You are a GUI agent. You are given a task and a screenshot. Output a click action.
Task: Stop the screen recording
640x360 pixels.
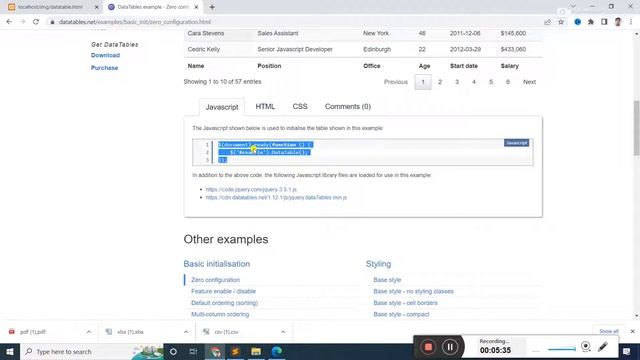(x=428, y=347)
